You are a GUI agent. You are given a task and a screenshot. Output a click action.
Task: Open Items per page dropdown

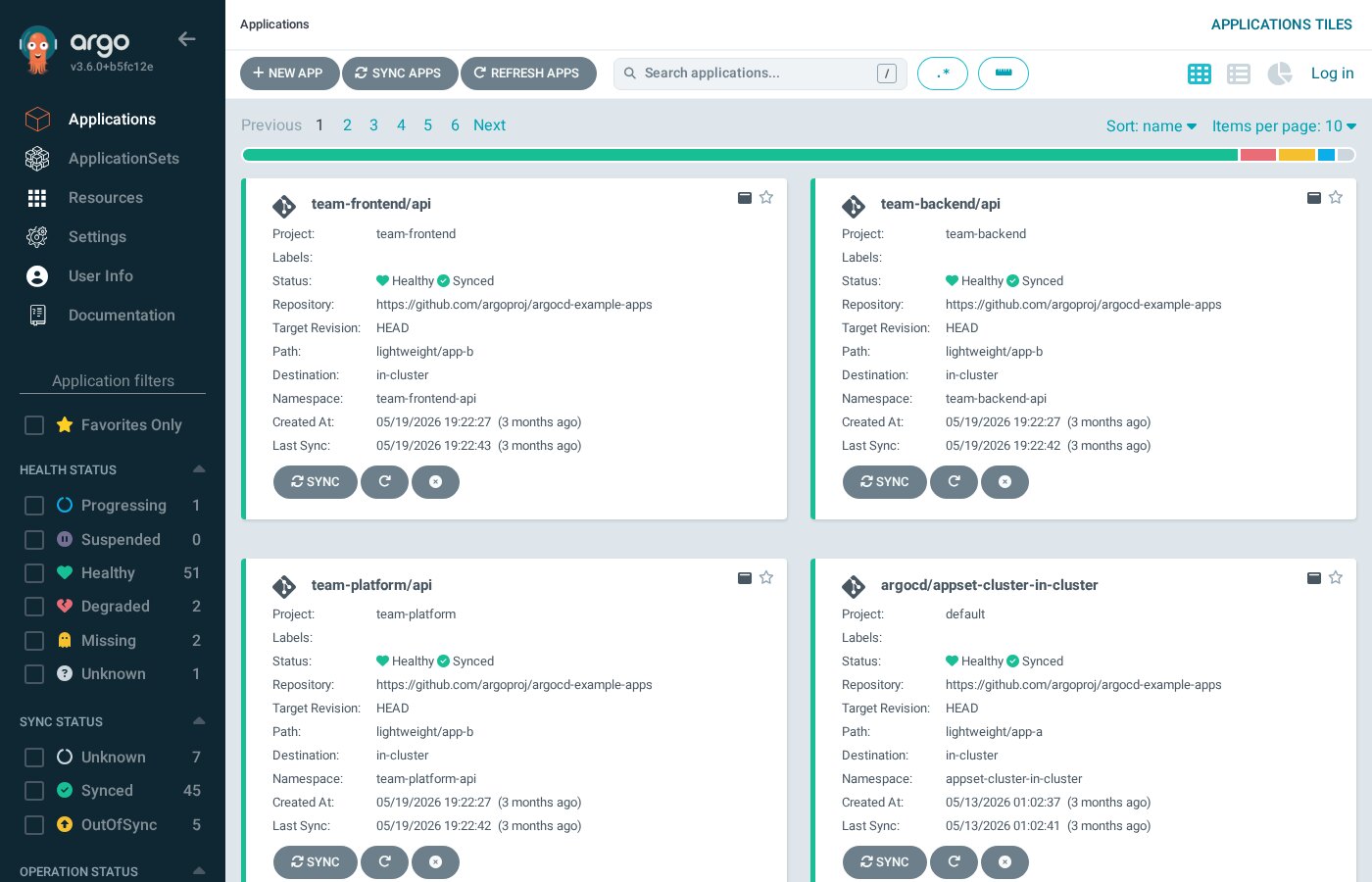pyautogui.click(x=1284, y=126)
